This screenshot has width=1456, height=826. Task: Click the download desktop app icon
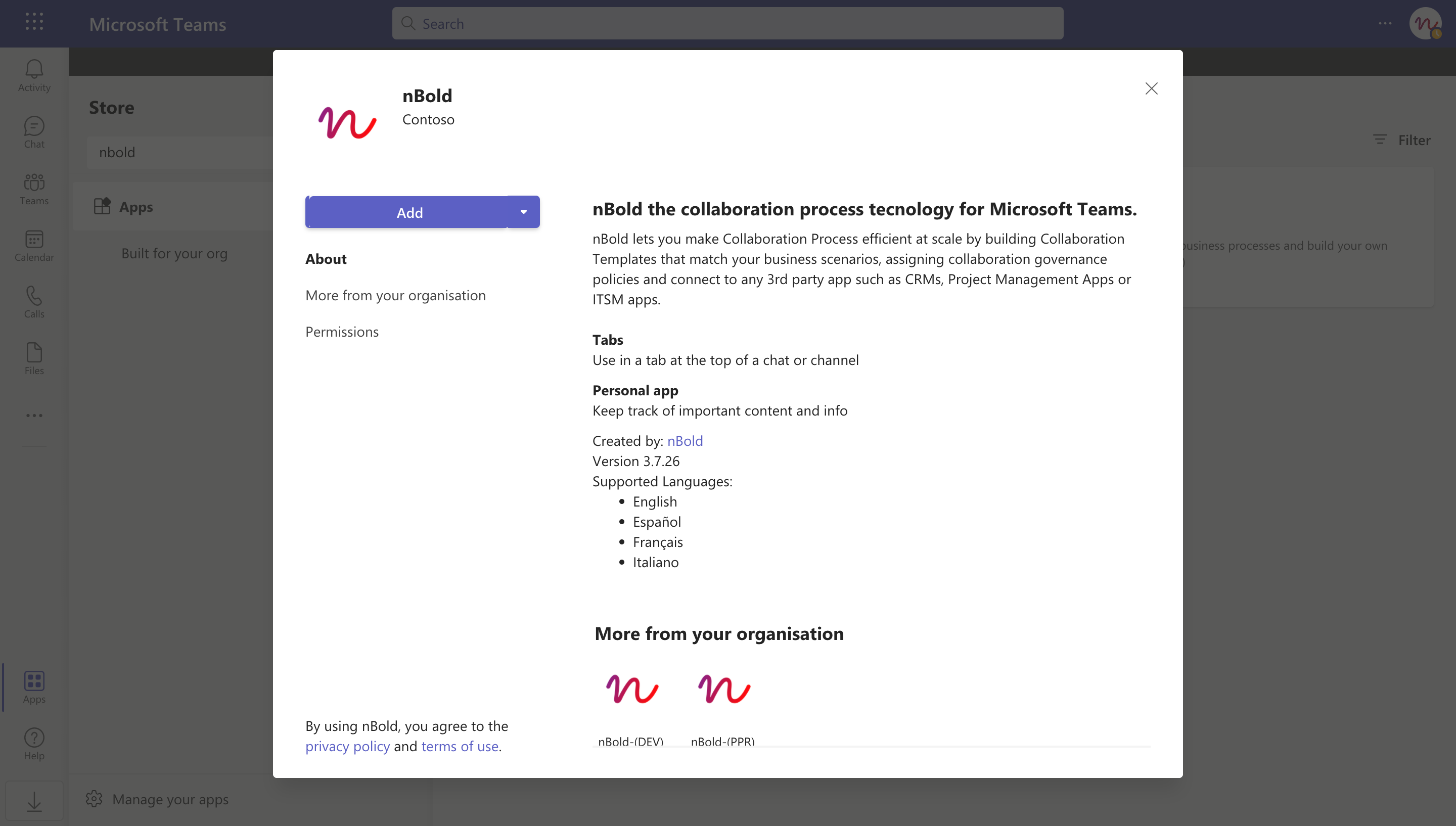tap(34, 801)
